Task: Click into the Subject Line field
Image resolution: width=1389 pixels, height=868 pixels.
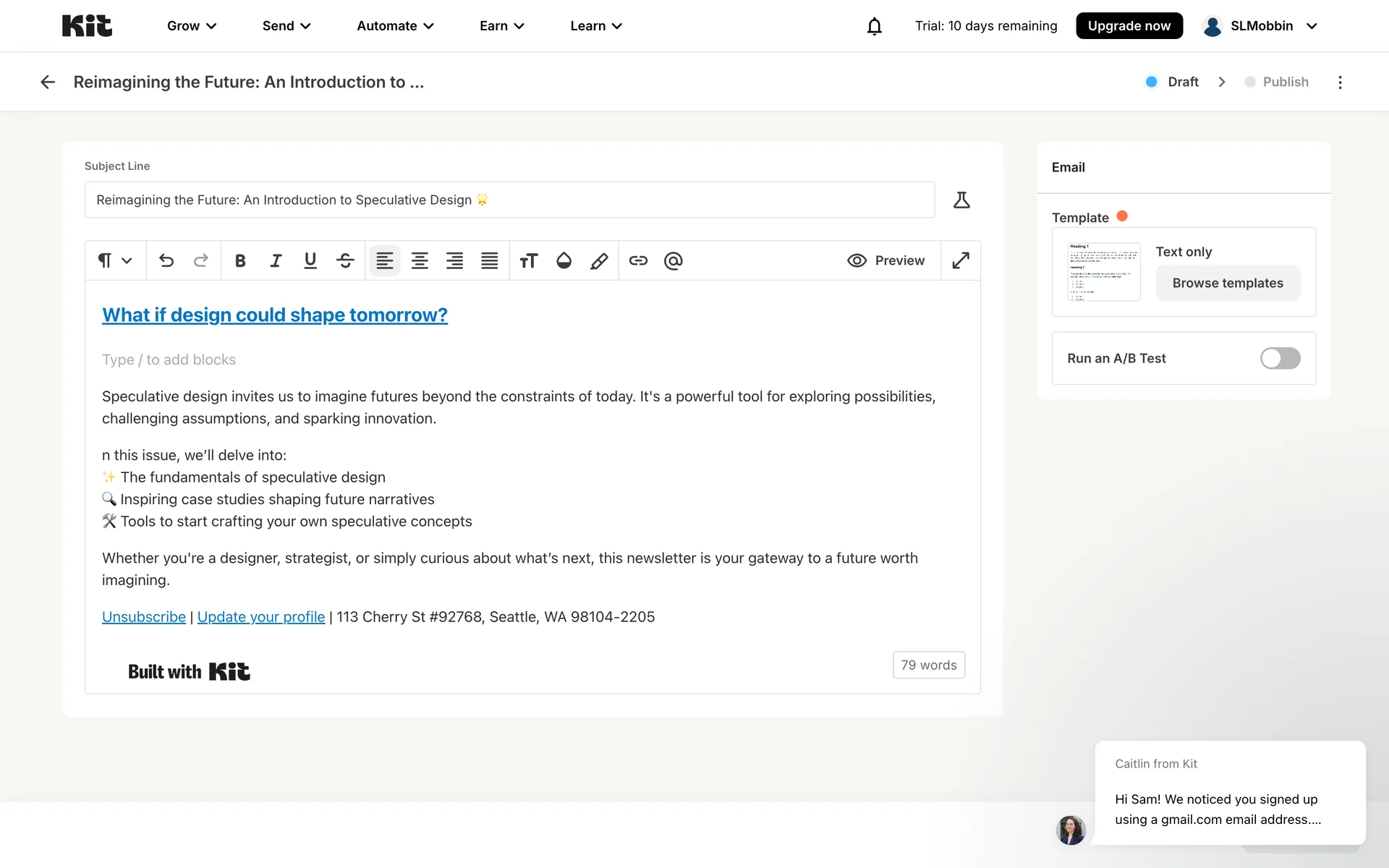Action: click(509, 200)
